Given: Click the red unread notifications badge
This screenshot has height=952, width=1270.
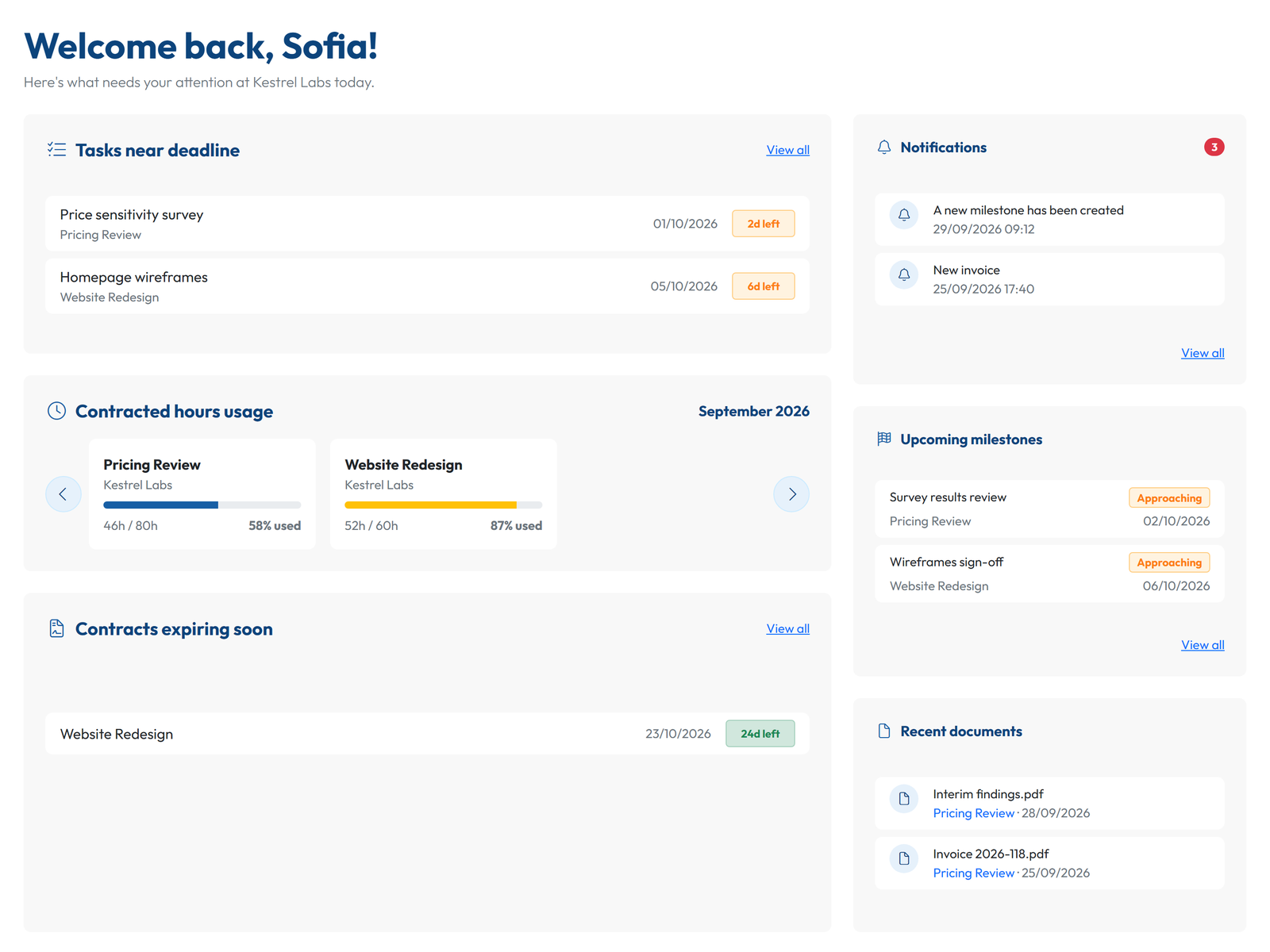Looking at the screenshot, I should tap(1214, 147).
